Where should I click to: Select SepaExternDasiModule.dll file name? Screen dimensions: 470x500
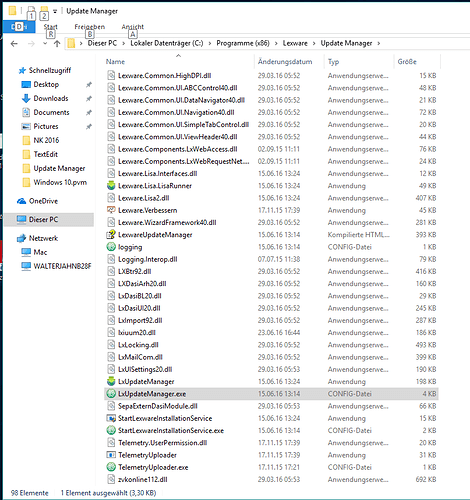point(158,406)
